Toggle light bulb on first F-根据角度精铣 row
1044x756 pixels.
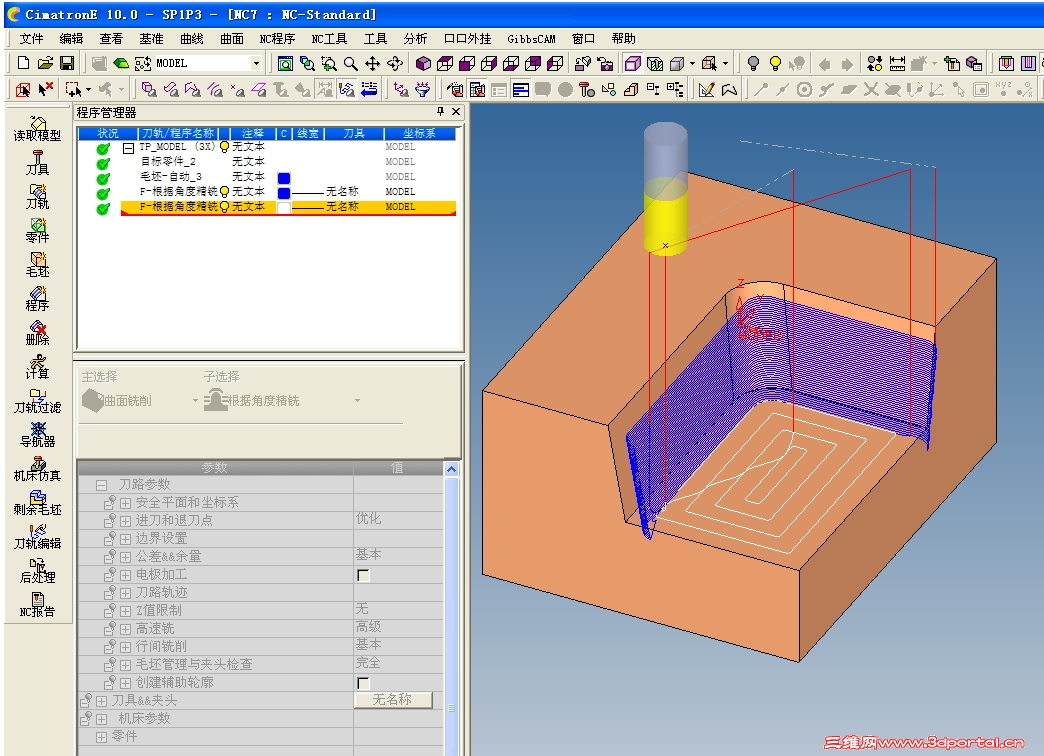224,192
